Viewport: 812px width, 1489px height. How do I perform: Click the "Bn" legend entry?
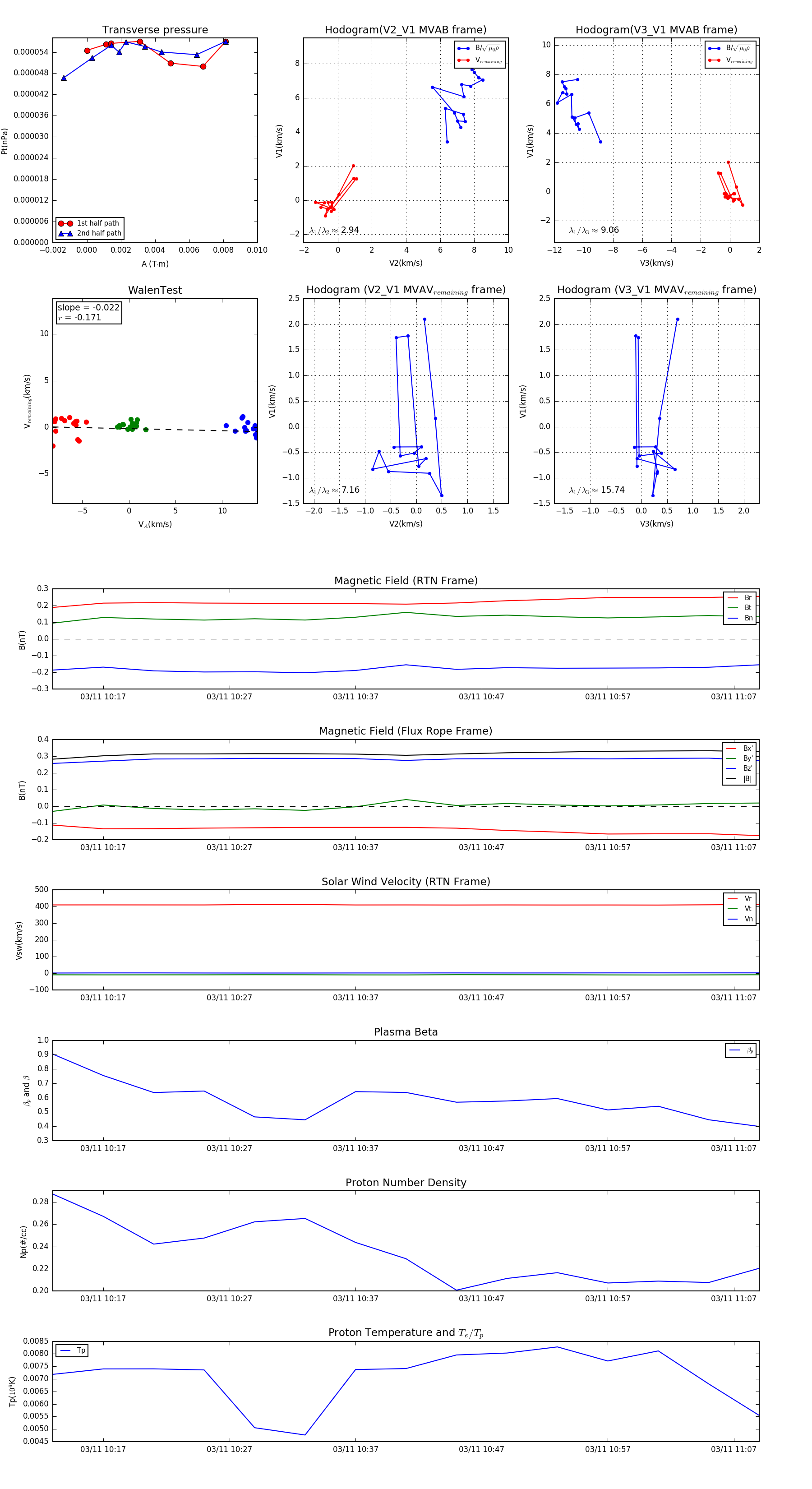coord(740,618)
